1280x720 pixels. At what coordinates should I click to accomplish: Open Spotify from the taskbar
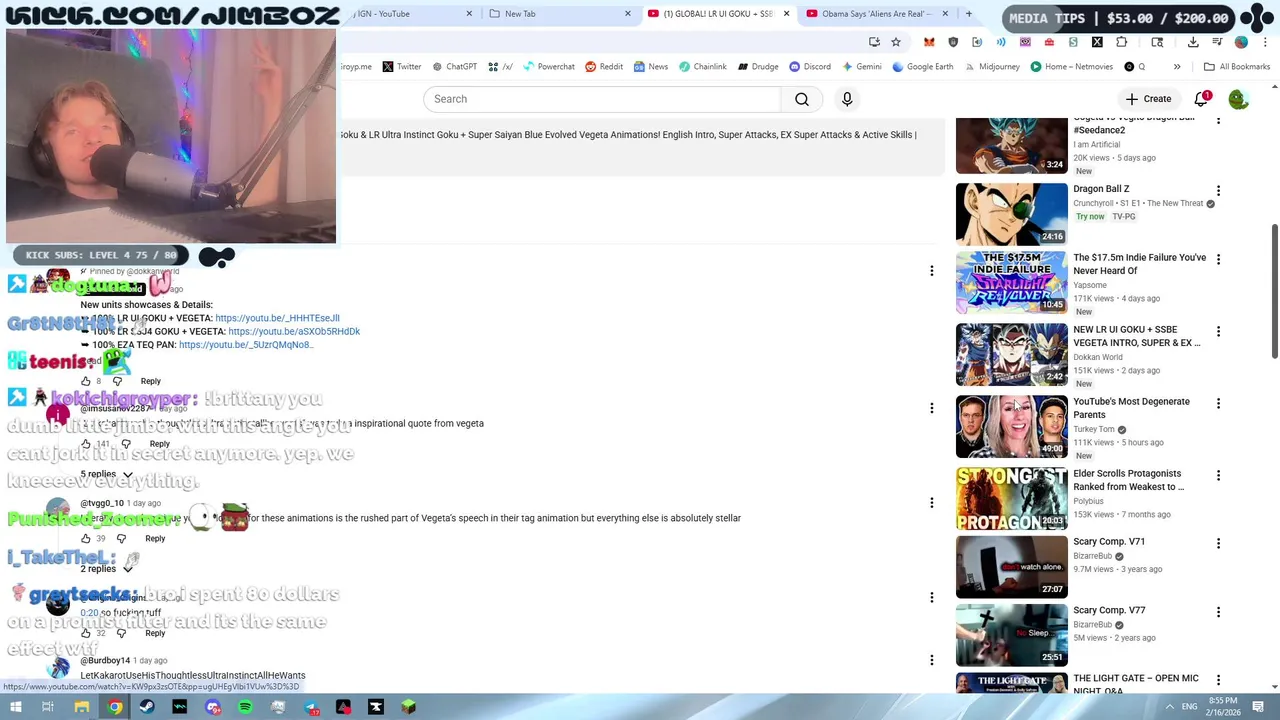pyautogui.click(x=245, y=707)
